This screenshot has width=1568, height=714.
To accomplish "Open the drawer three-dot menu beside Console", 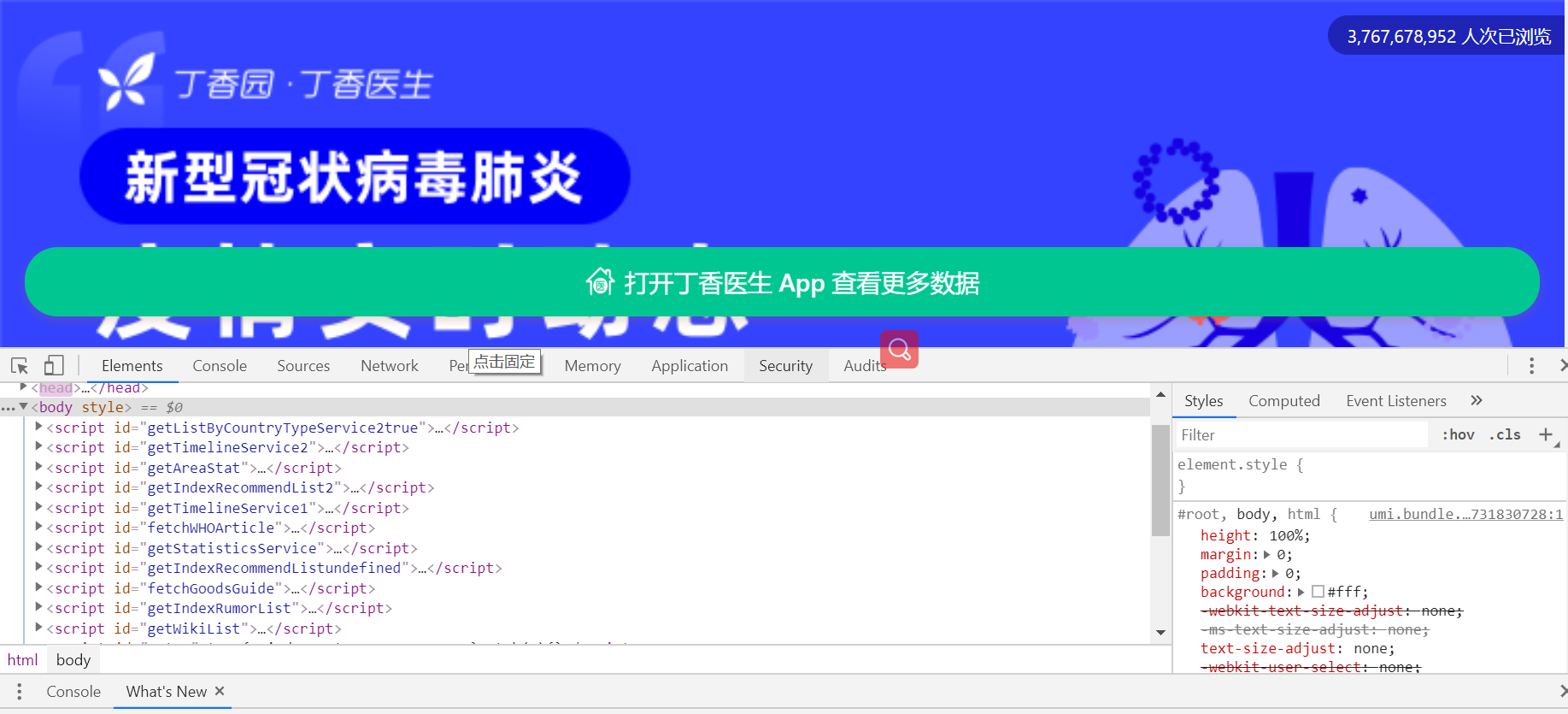I will point(19,692).
